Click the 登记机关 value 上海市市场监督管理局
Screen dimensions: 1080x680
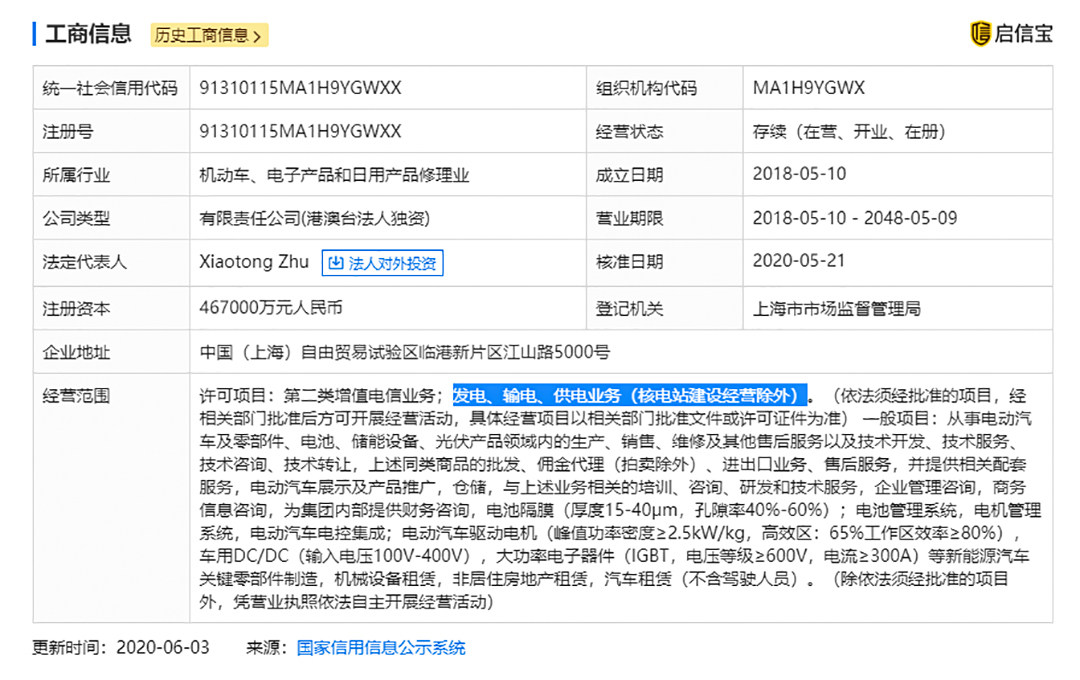point(836,308)
